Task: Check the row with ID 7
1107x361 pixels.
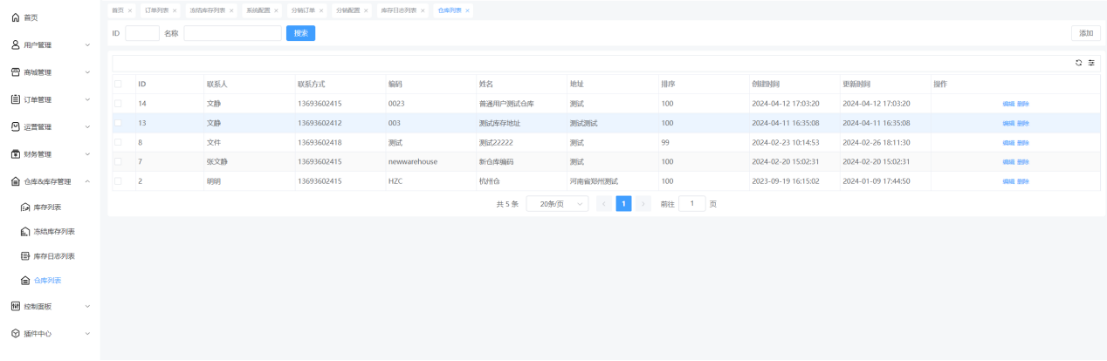Action: [118, 162]
